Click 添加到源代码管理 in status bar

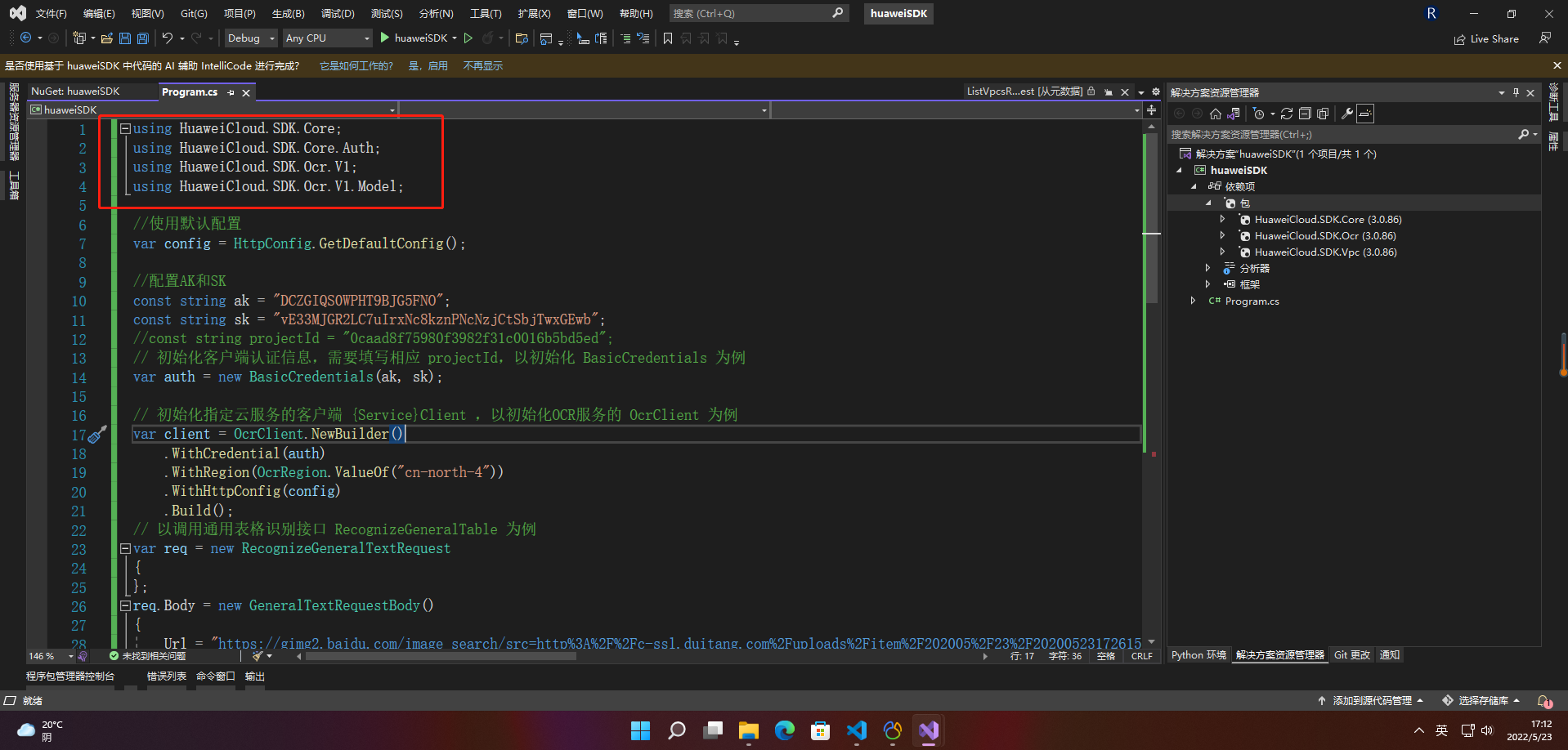pyautogui.click(x=1371, y=701)
